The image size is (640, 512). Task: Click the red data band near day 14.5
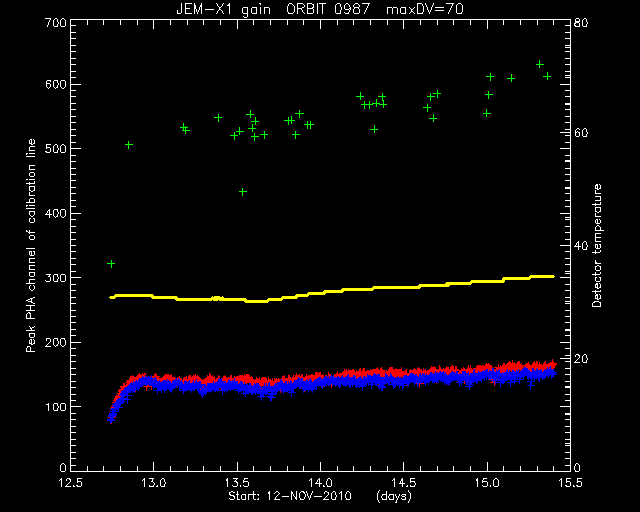[404, 372]
